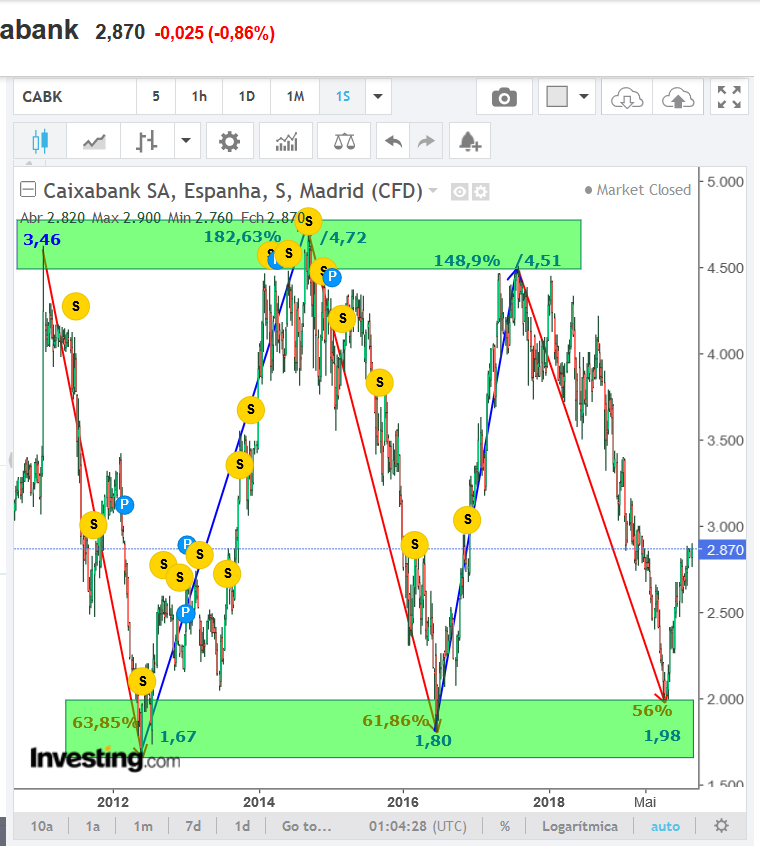This screenshot has height=846, width=760.
Task: Click the 2.870 current price label
Action: [723, 550]
